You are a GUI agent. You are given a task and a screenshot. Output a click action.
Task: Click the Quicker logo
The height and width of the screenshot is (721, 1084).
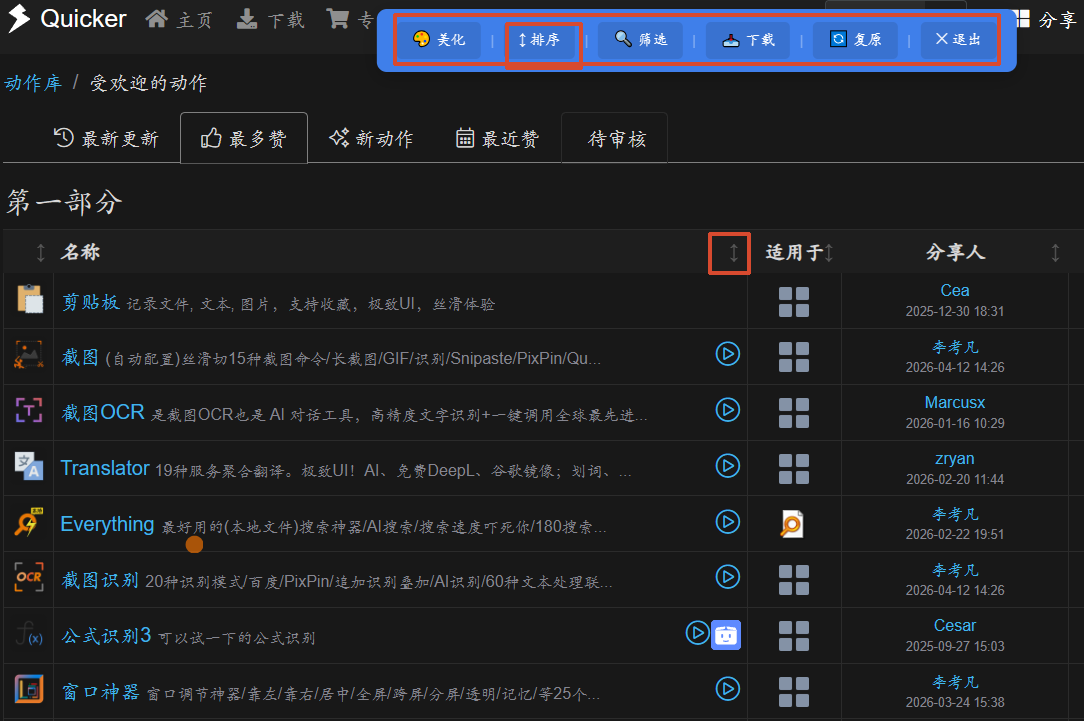(66, 19)
